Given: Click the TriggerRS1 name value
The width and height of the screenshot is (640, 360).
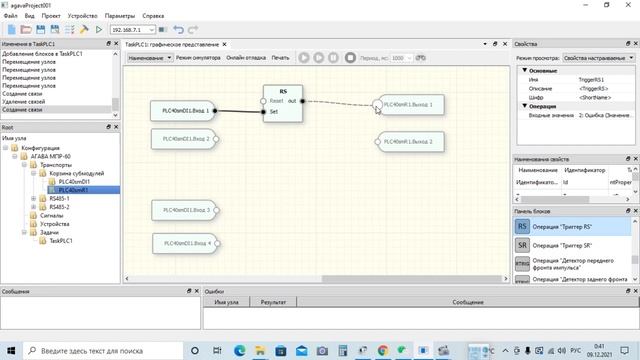Looking at the screenshot, I should (591, 80).
